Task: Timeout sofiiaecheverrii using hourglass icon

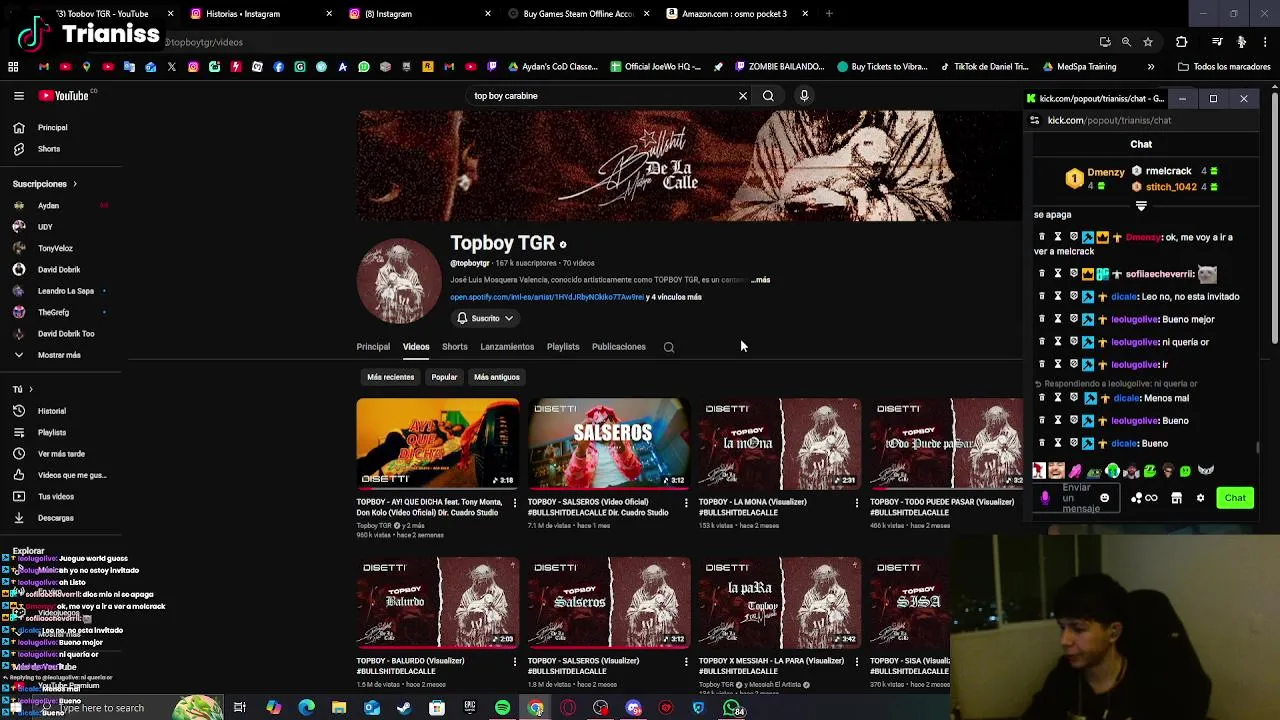Action: pos(1057,274)
